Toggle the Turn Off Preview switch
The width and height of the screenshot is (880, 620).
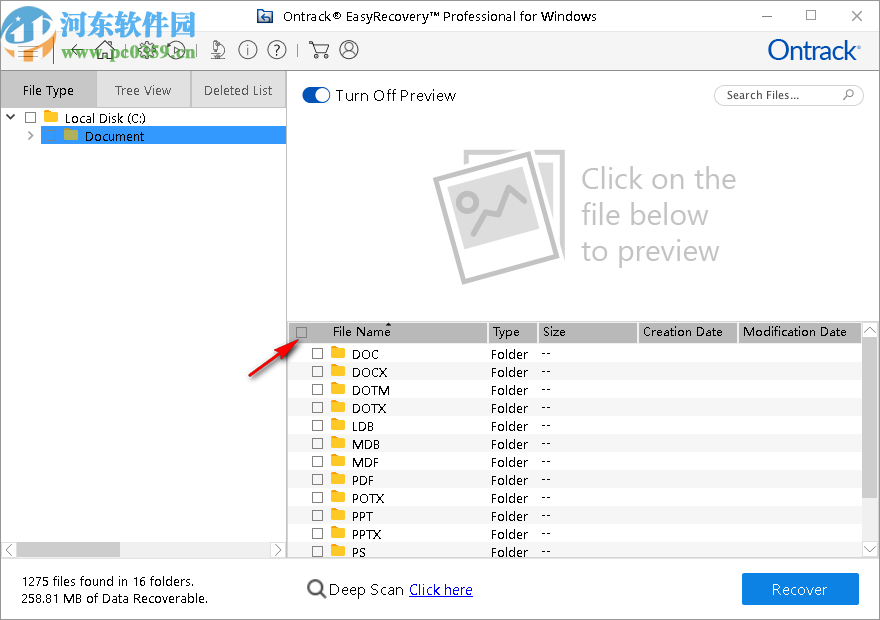[316, 95]
